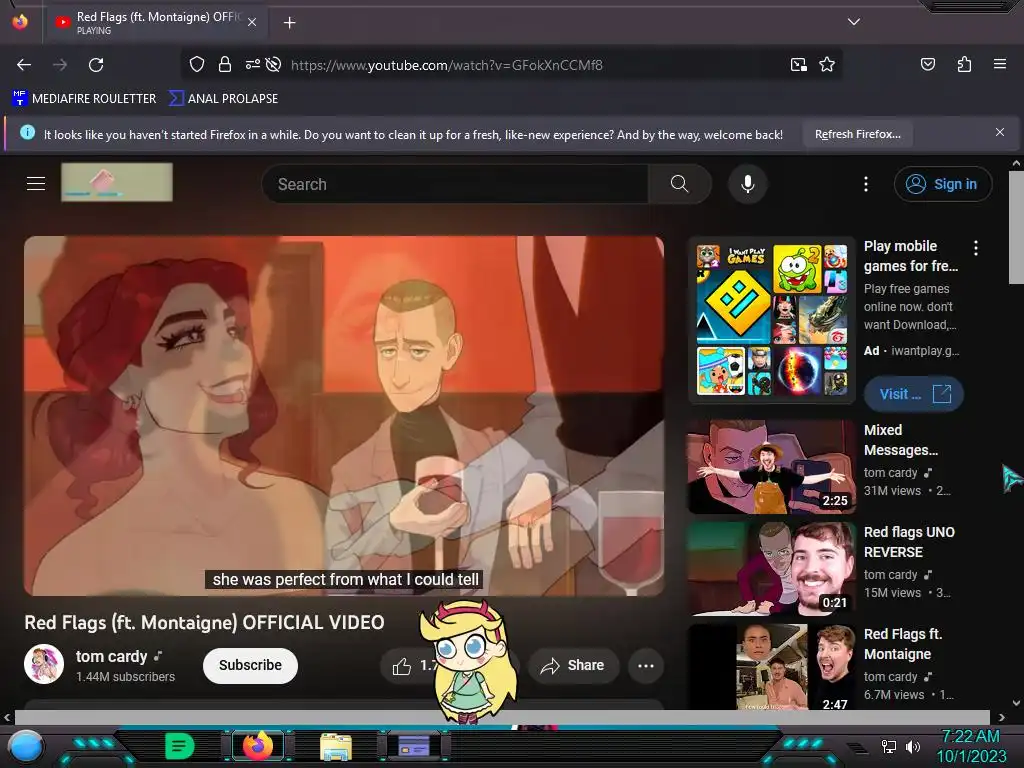Click the horizontal page scrollbar

pyautogui.click(x=502, y=717)
